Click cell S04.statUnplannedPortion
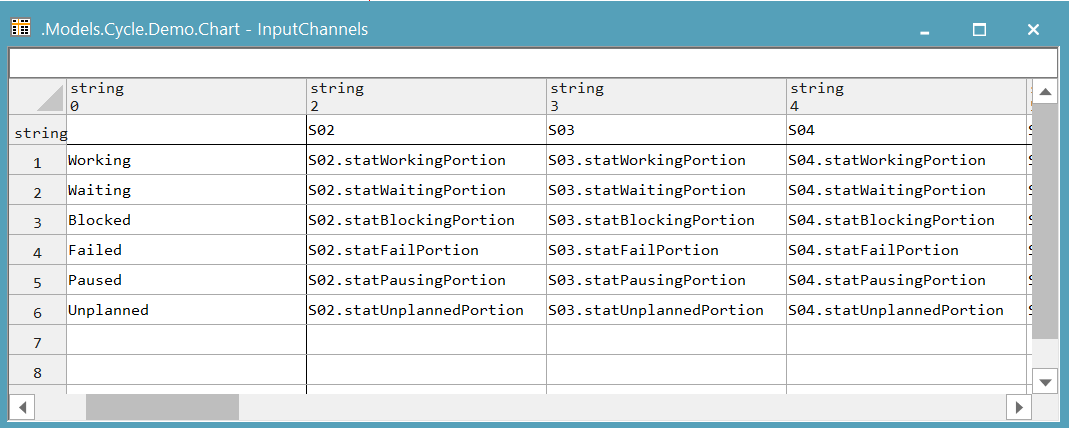1069x428 pixels. (906, 310)
